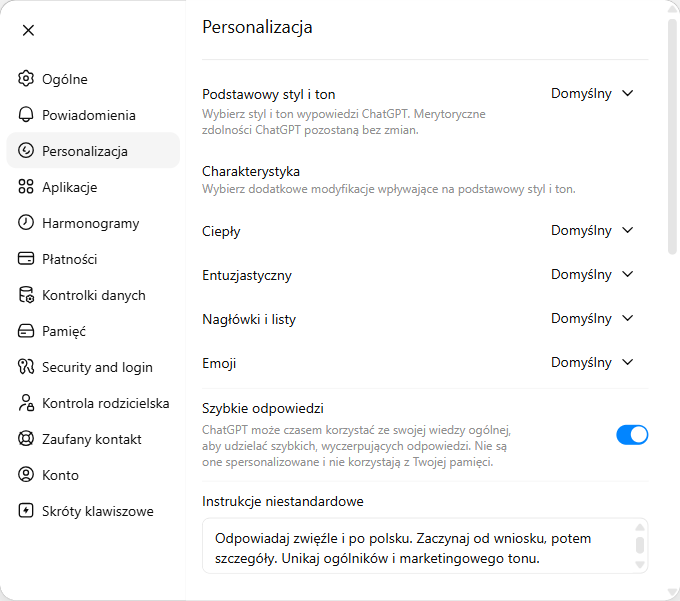
Task: Open the Emoji Domyślny dropdown
Action: pos(592,362)
